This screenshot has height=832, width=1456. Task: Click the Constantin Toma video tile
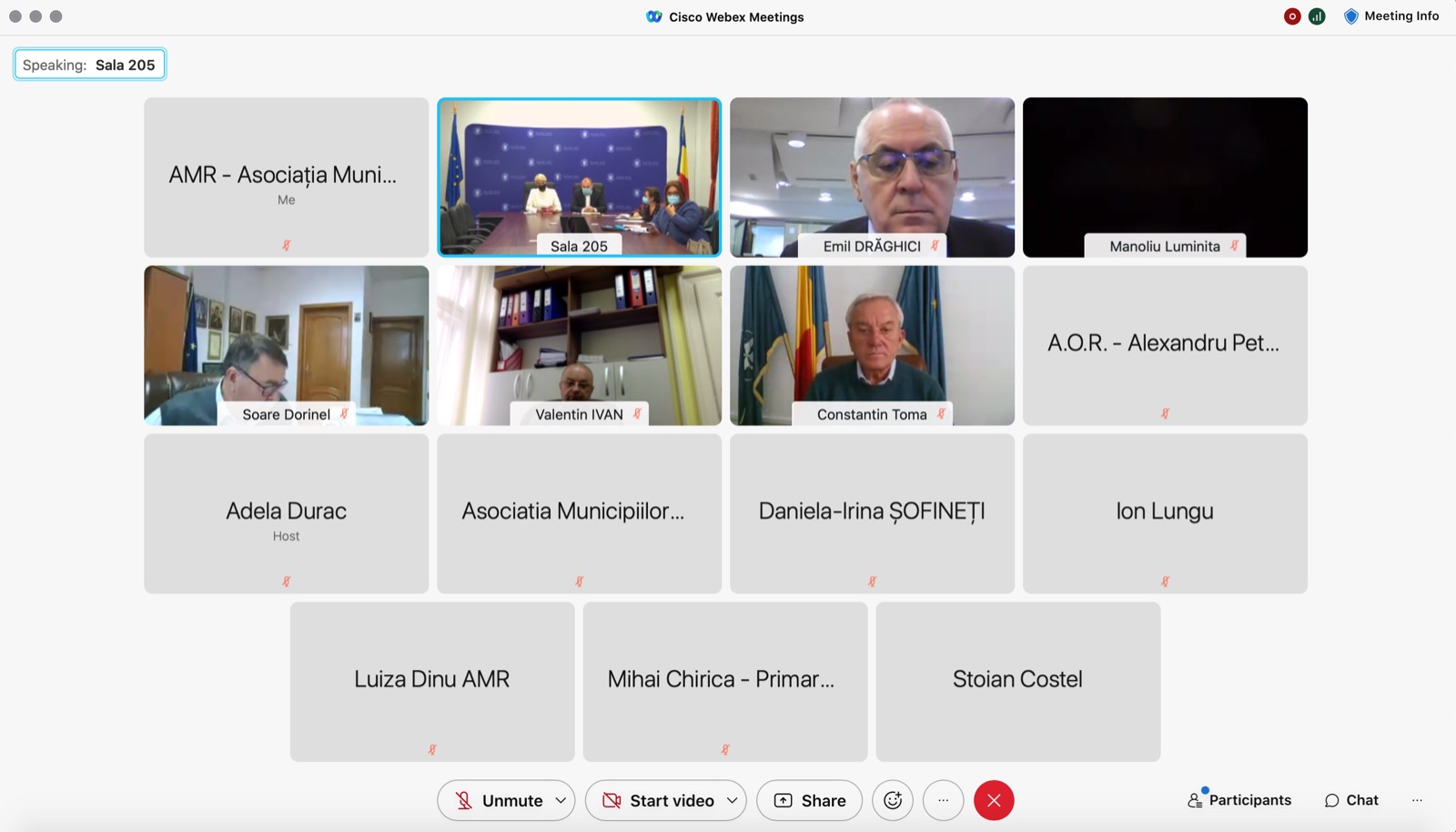click(872, 345)
